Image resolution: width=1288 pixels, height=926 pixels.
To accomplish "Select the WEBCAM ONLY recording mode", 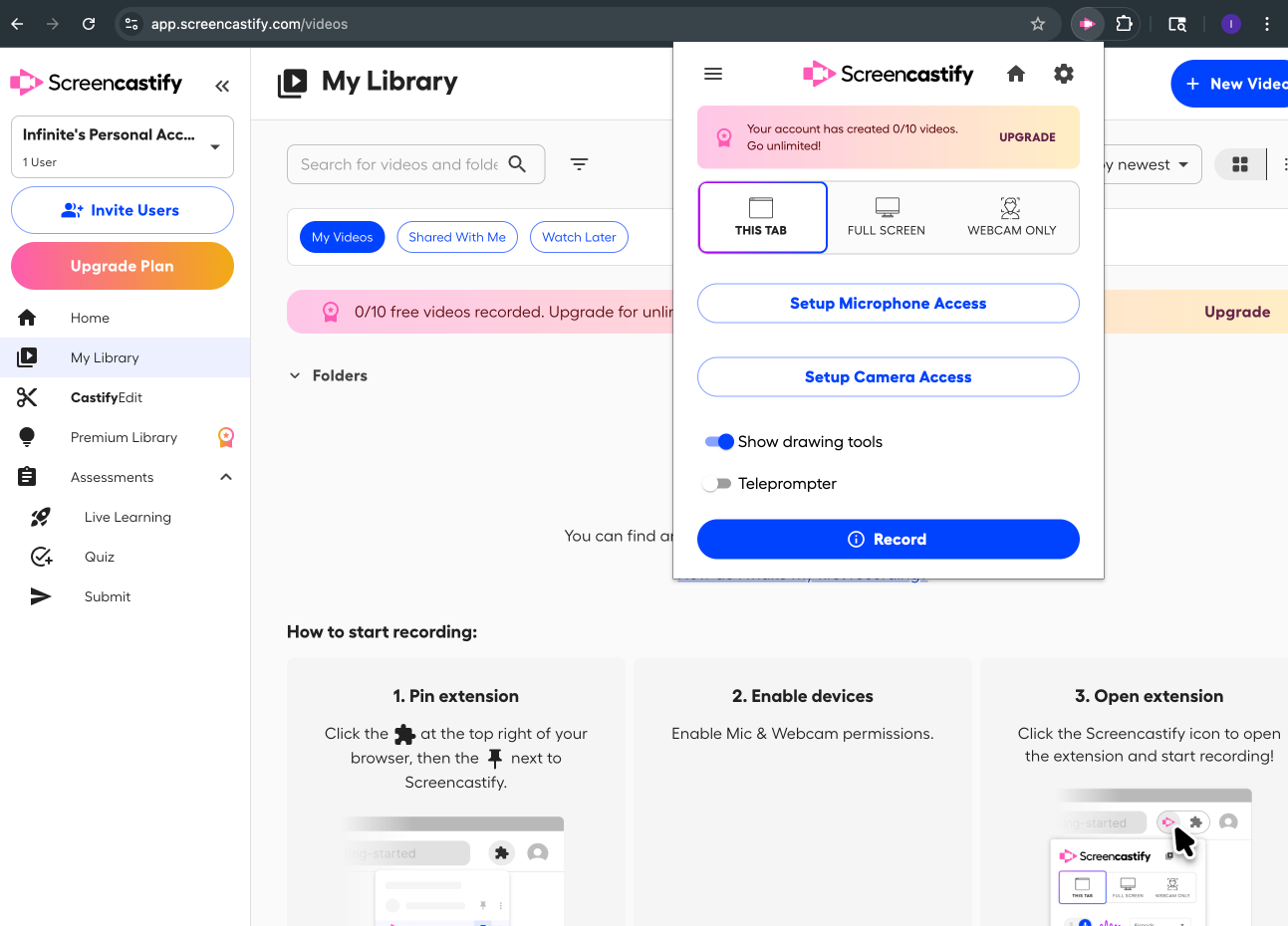I will click(1010, 216).
